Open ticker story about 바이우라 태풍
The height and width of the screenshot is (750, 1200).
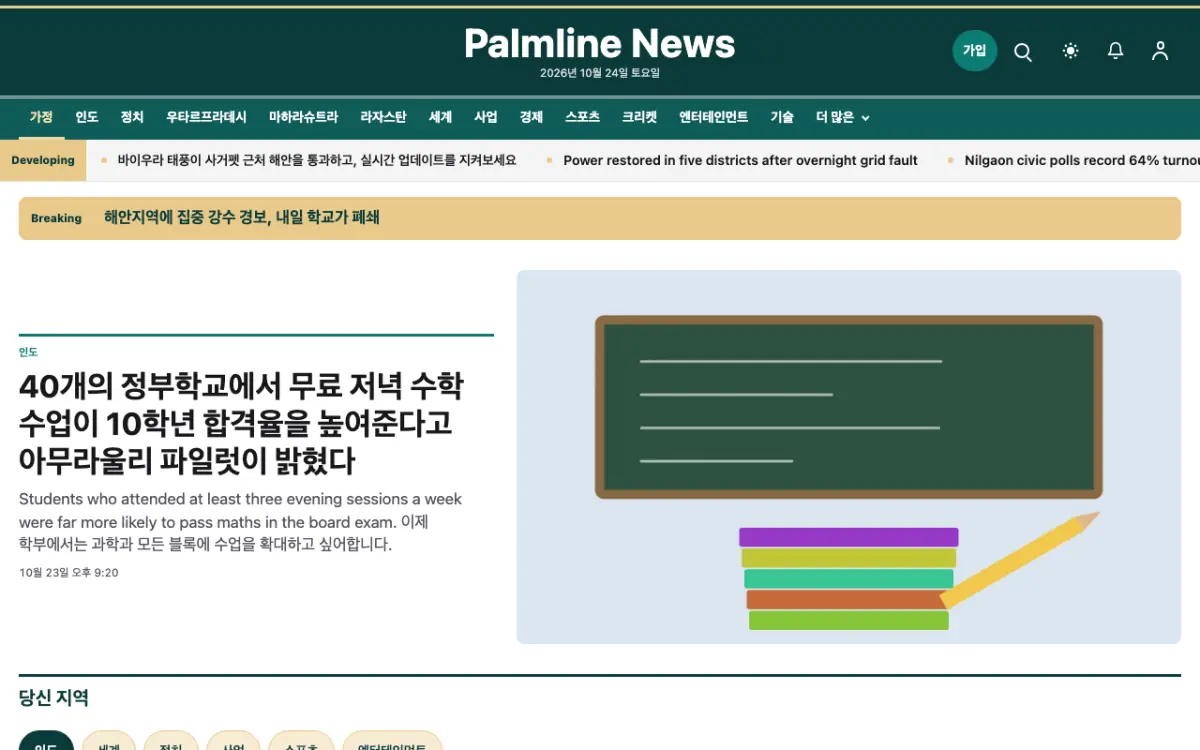[x=317, y=160]
